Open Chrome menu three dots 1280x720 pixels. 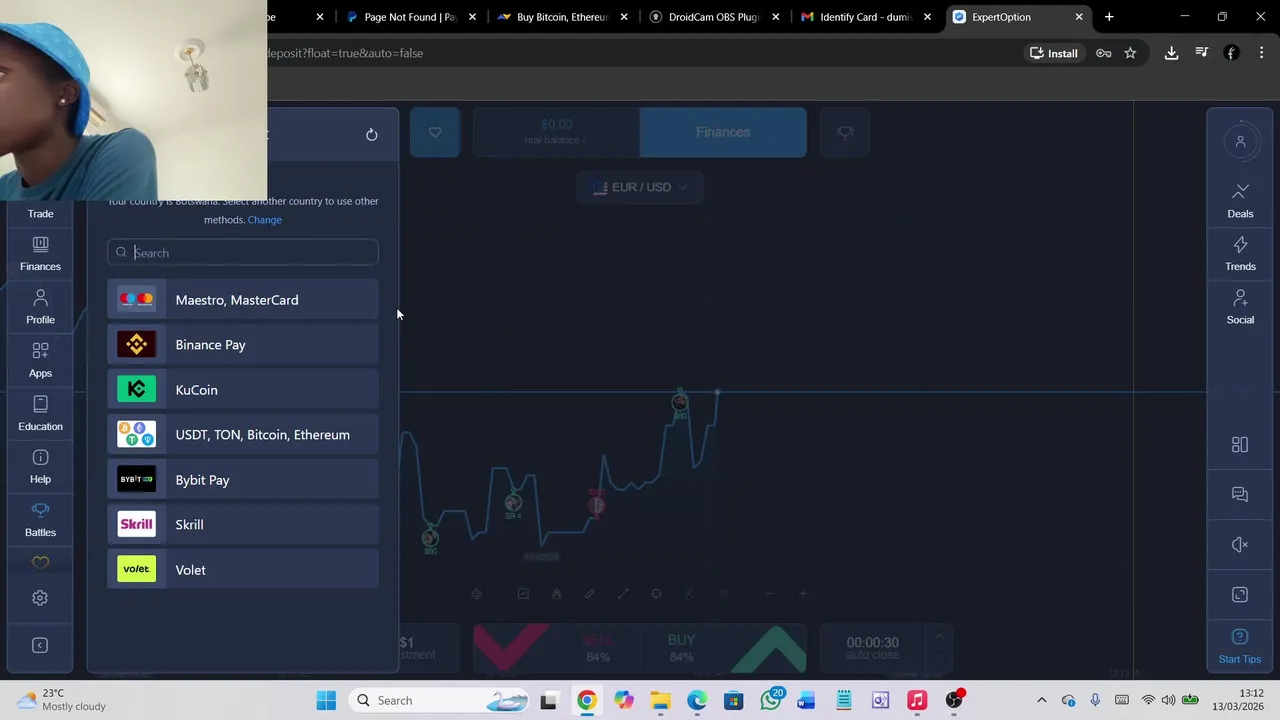[x=1261, y=53]
